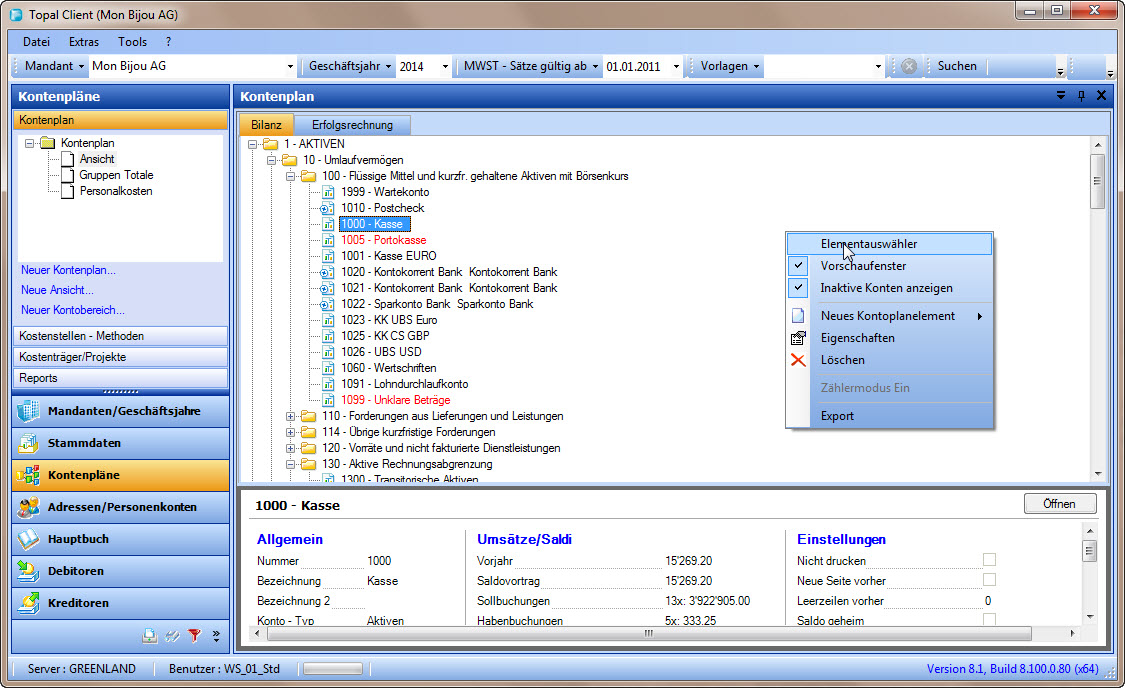
Task: Expand the 110 - Forderungen folder
Action: click(x=292, y=416)
